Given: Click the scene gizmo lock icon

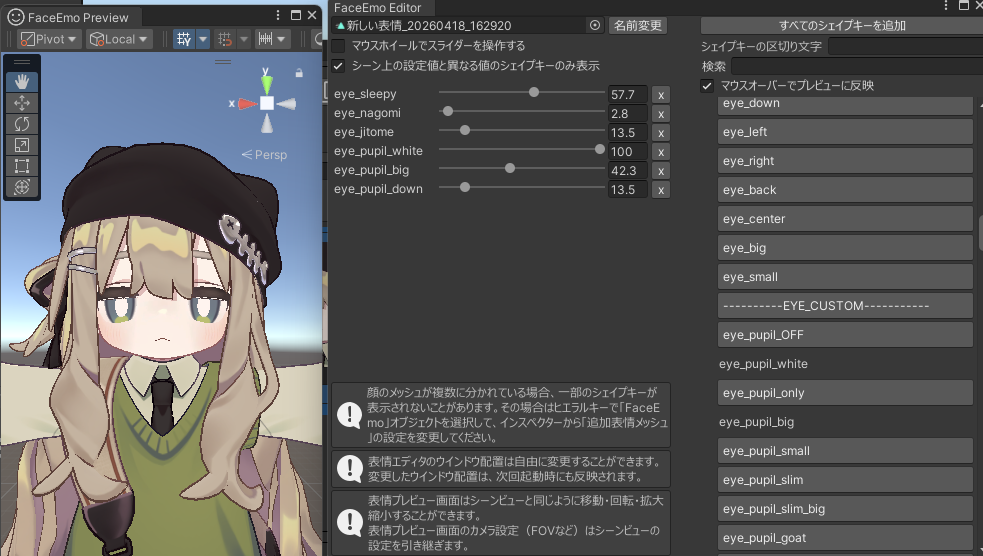Looking at the screenshot, I should click(x=299, y=73).
